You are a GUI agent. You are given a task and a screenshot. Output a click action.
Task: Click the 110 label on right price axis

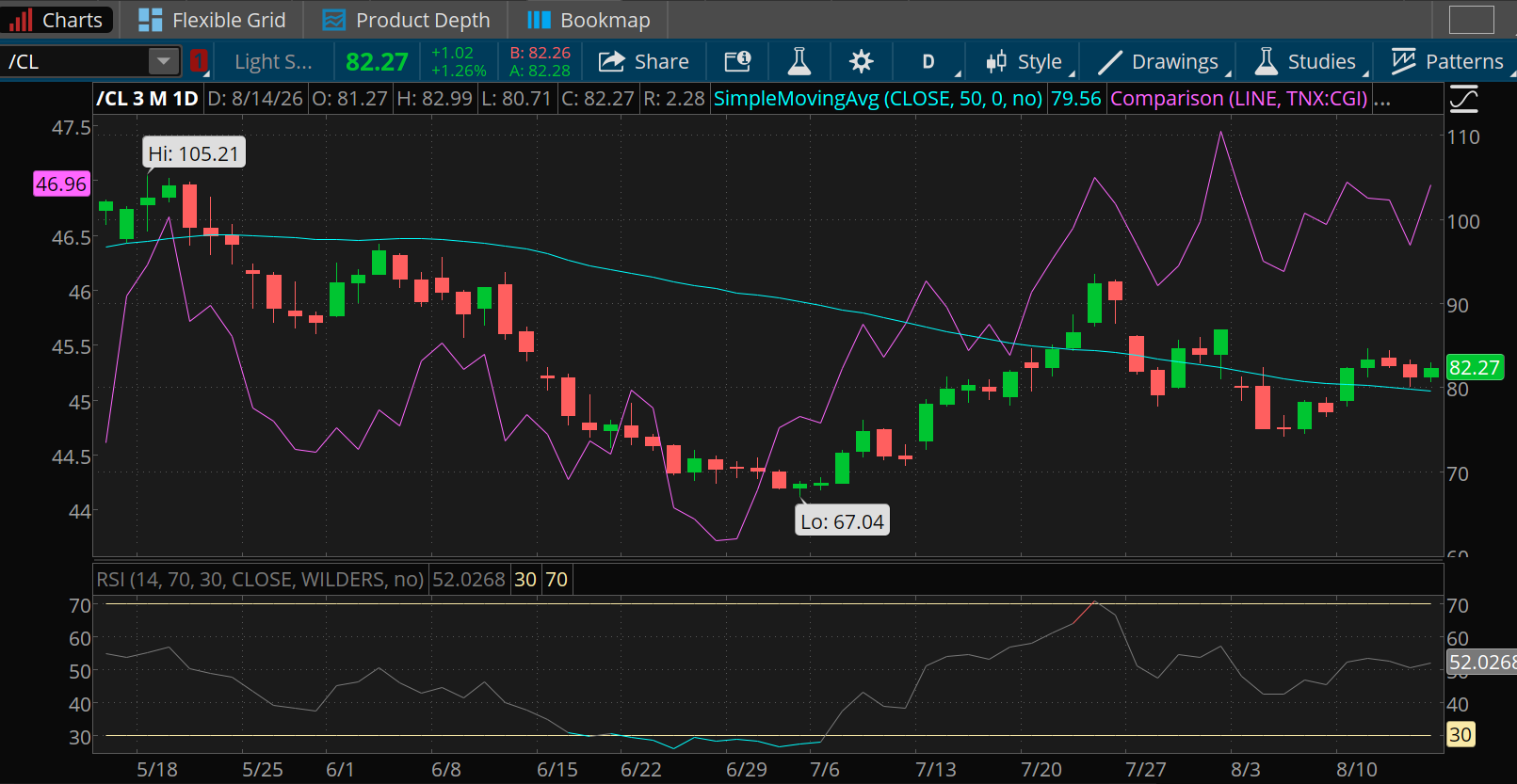point(1463,137)
